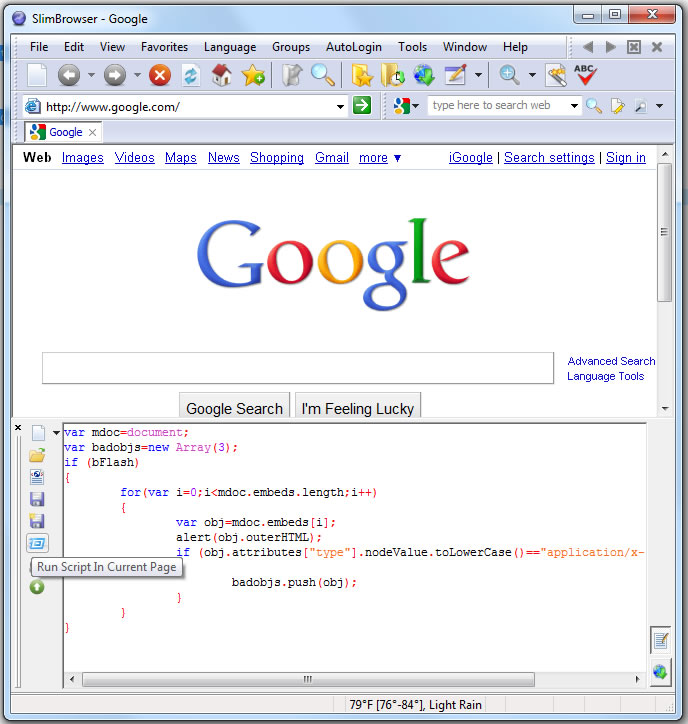Open the Gmail link

(x=332, y=158)
